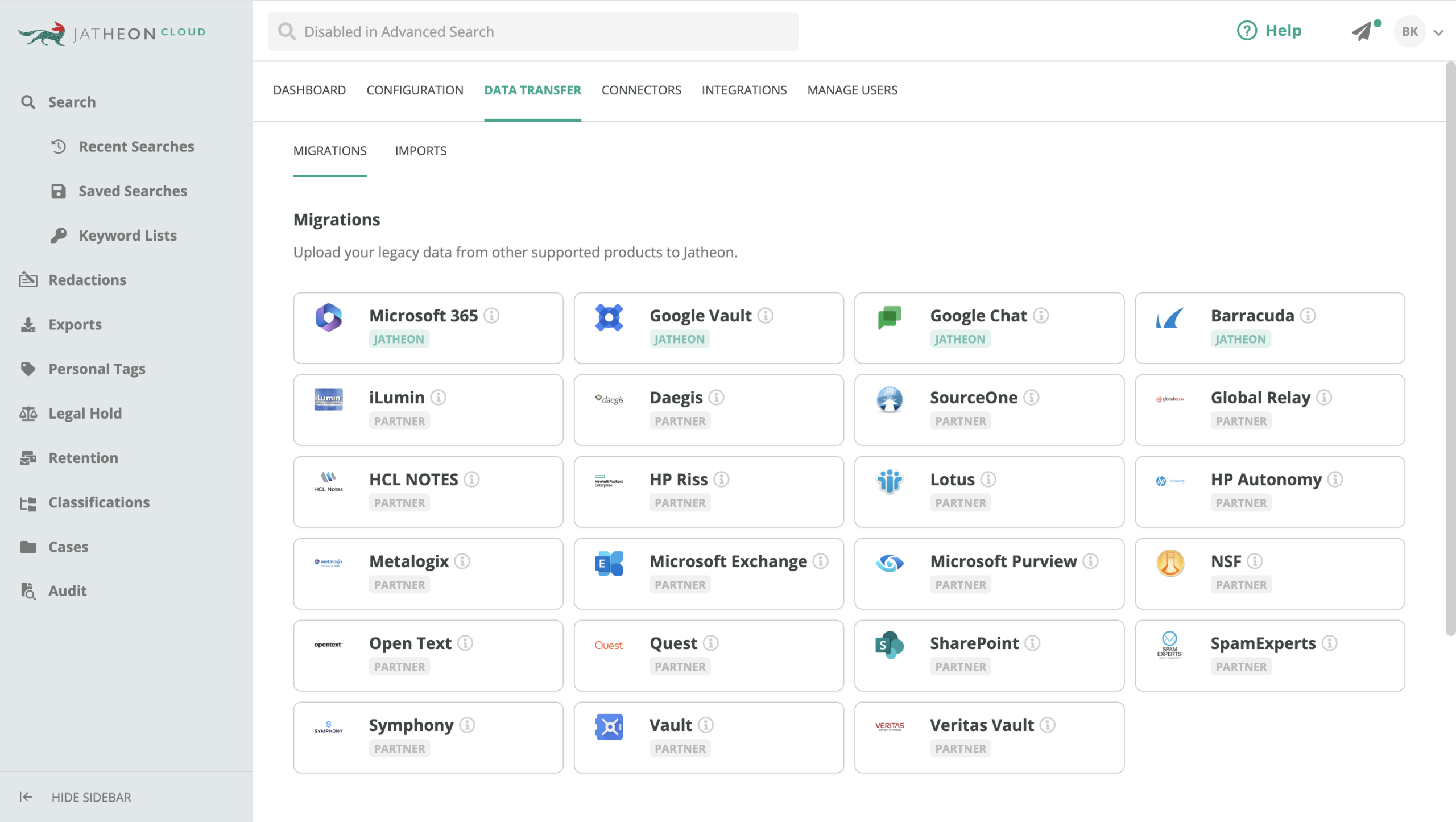Click the iLumin logo icon
1456x822 pixels.
pos(328,399)
